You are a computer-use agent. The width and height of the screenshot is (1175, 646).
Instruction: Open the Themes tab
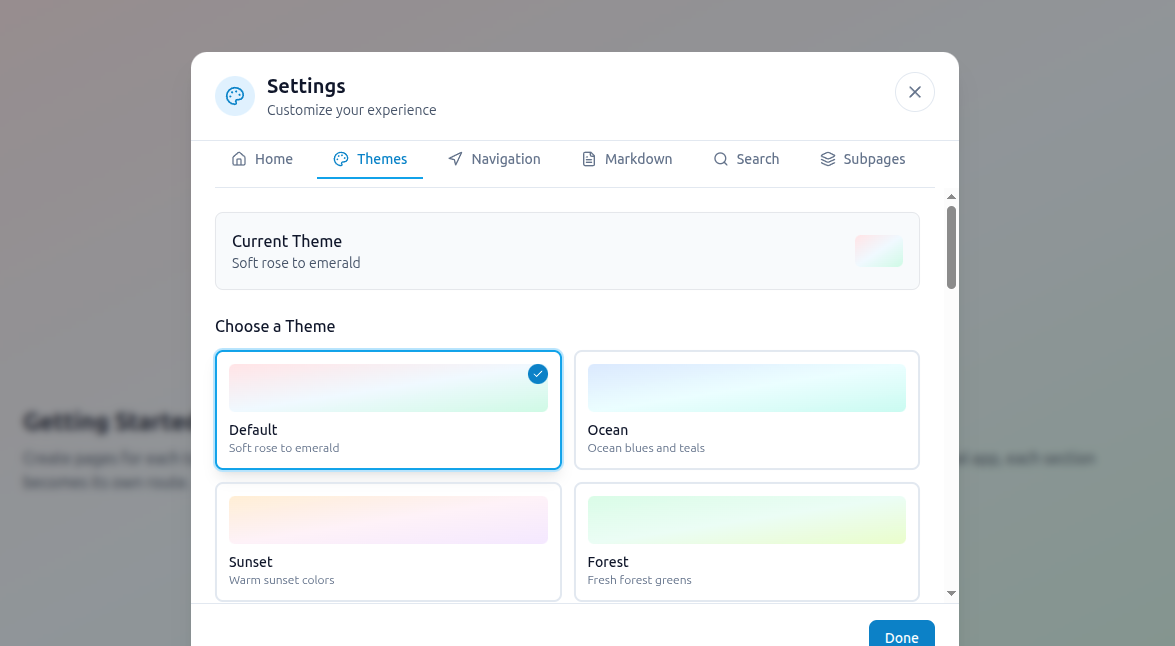point(369,159)
